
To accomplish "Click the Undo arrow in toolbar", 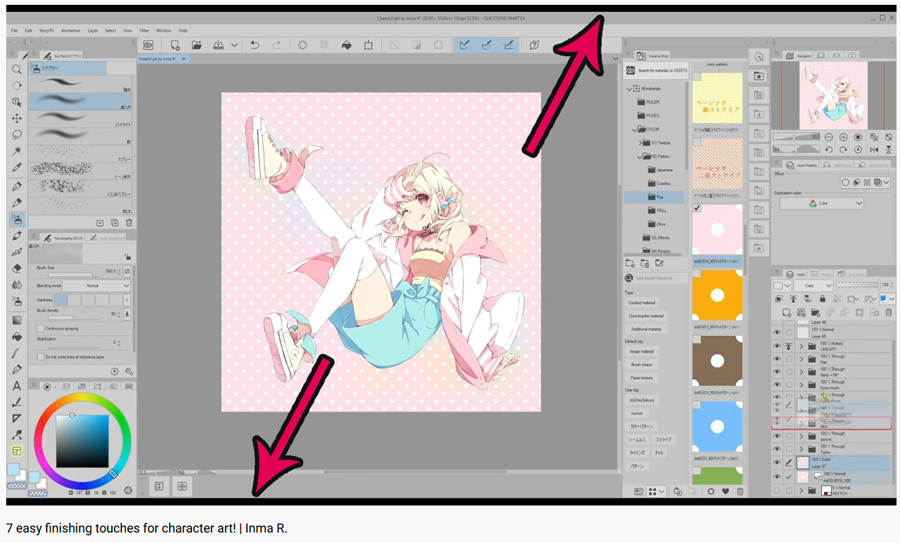I will (255, 45).
